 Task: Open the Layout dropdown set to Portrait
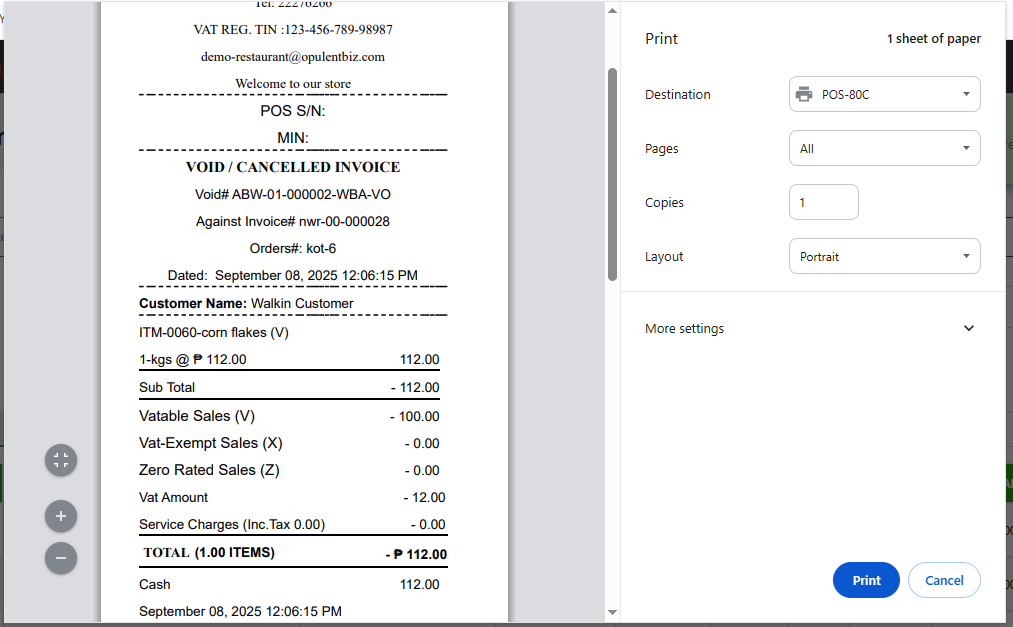coord(884,256)
